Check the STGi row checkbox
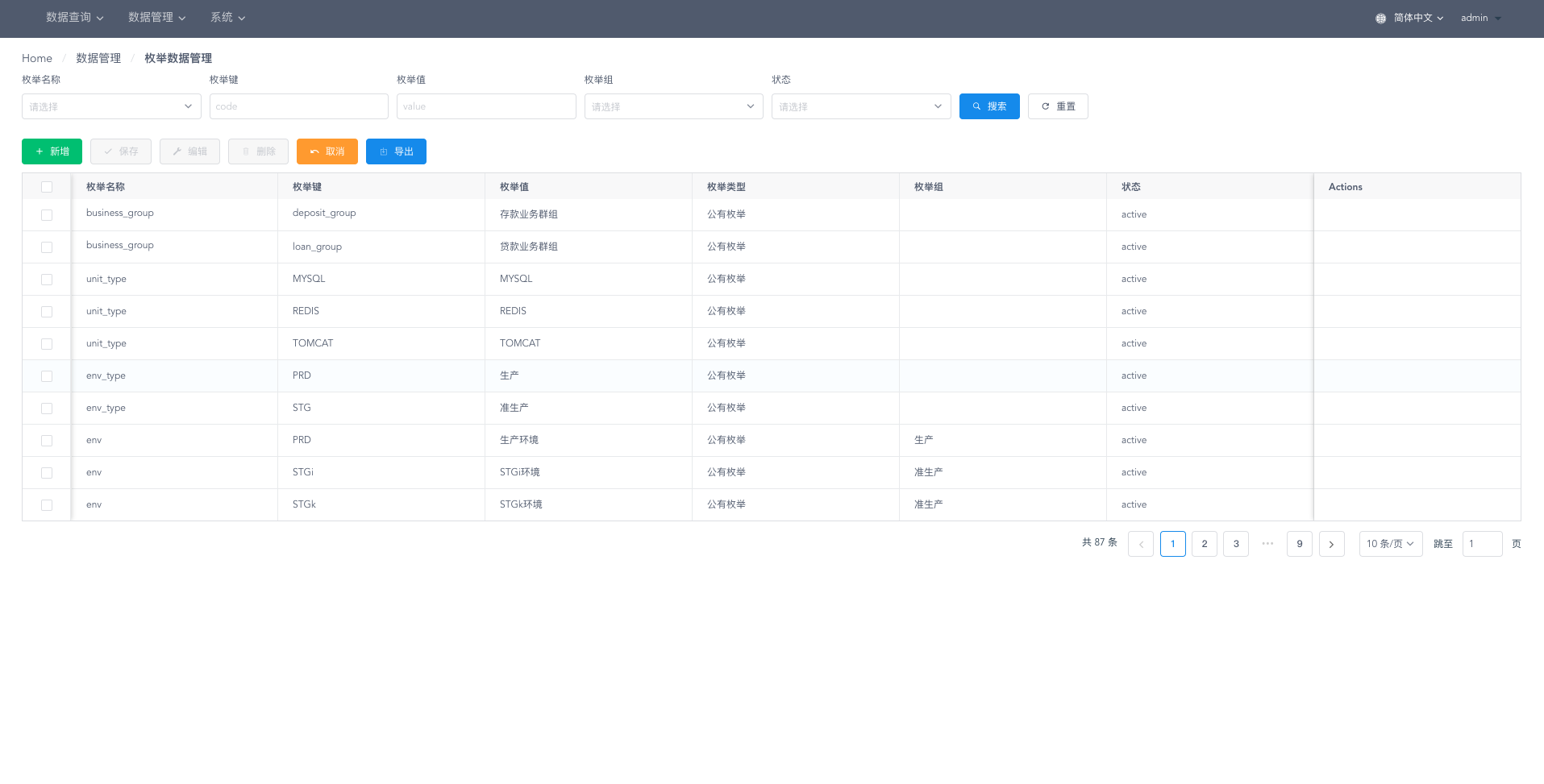Screen dimensions: 1544x784 pos(47,473)
